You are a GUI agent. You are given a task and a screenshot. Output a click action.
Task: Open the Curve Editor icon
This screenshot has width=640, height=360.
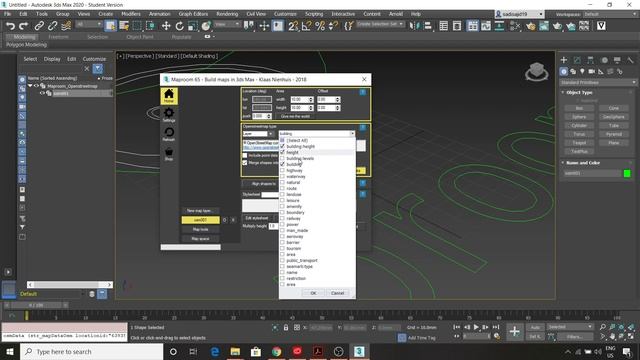coord(486,26)
